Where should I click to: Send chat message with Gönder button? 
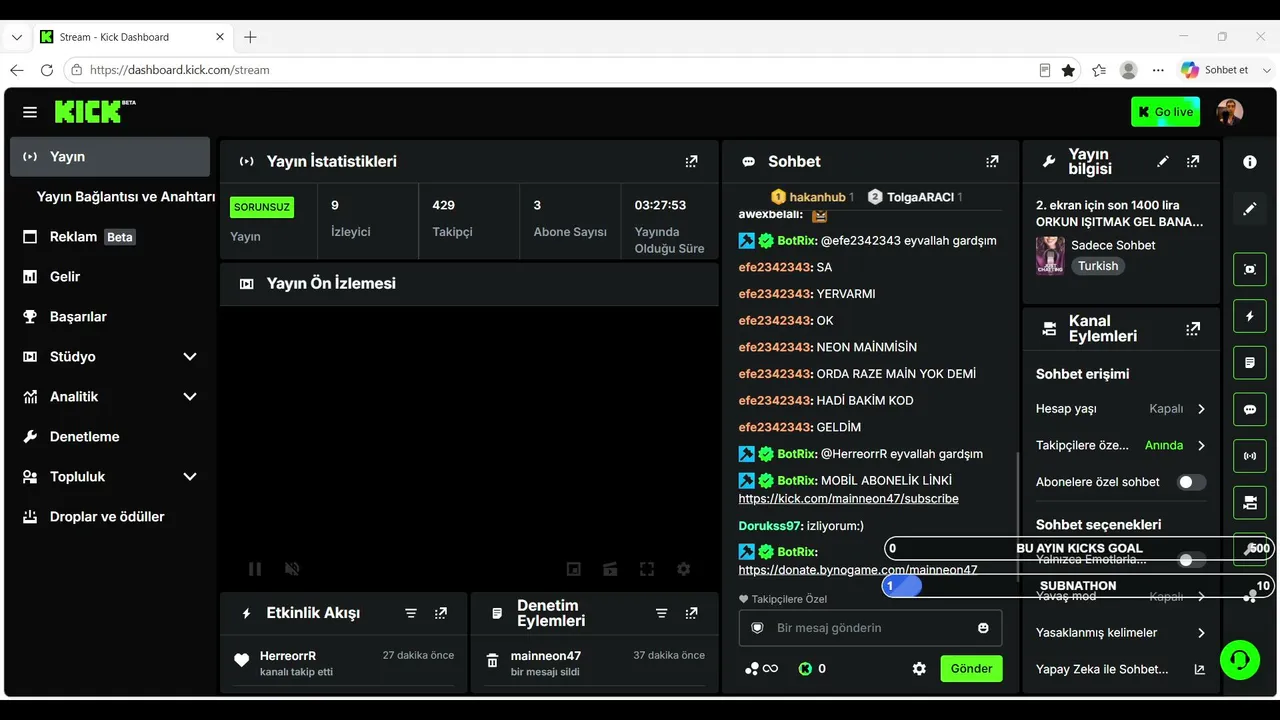click(x=971, y=669)
